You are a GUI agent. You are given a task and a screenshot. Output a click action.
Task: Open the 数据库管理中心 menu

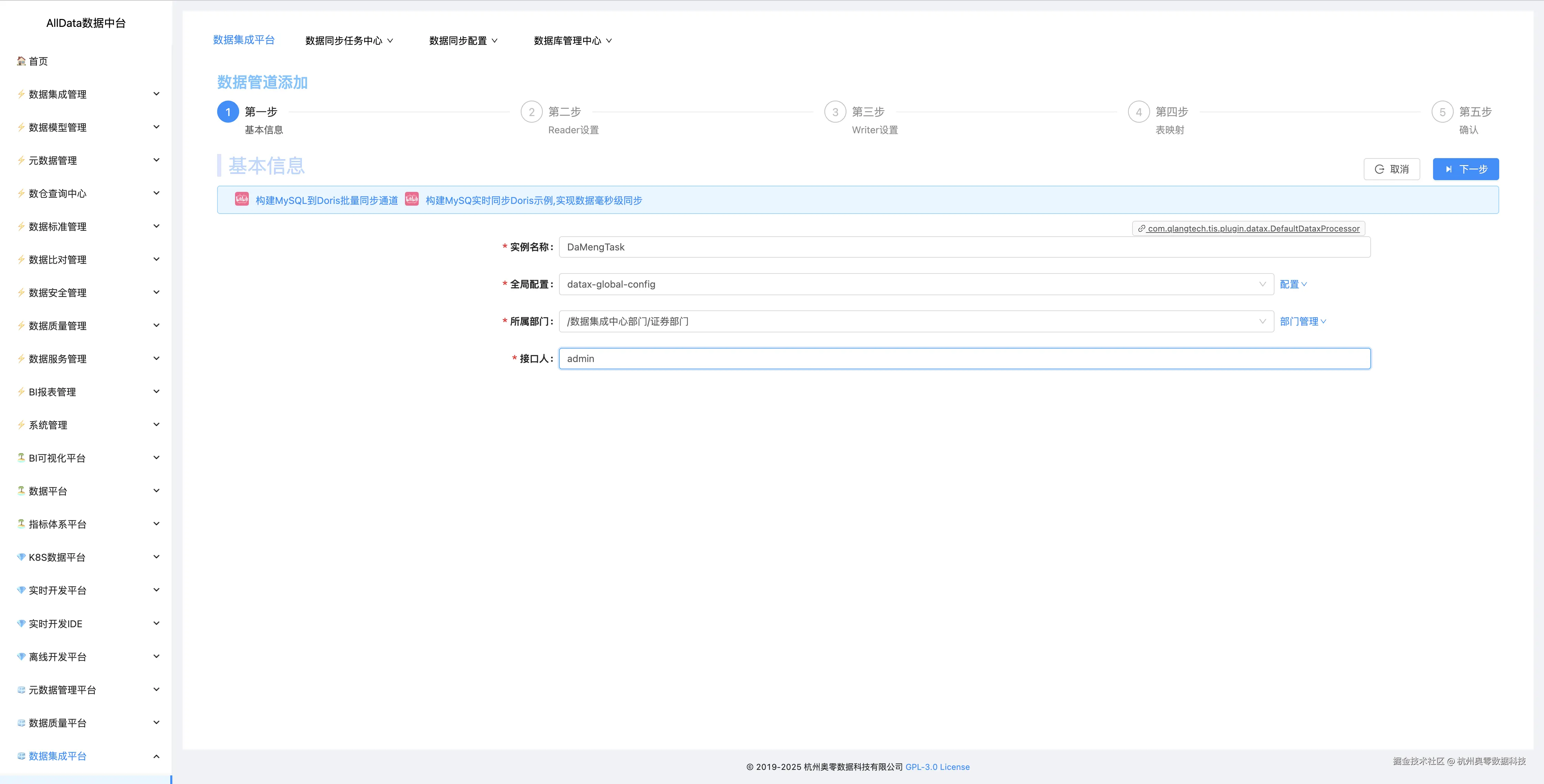572,40
